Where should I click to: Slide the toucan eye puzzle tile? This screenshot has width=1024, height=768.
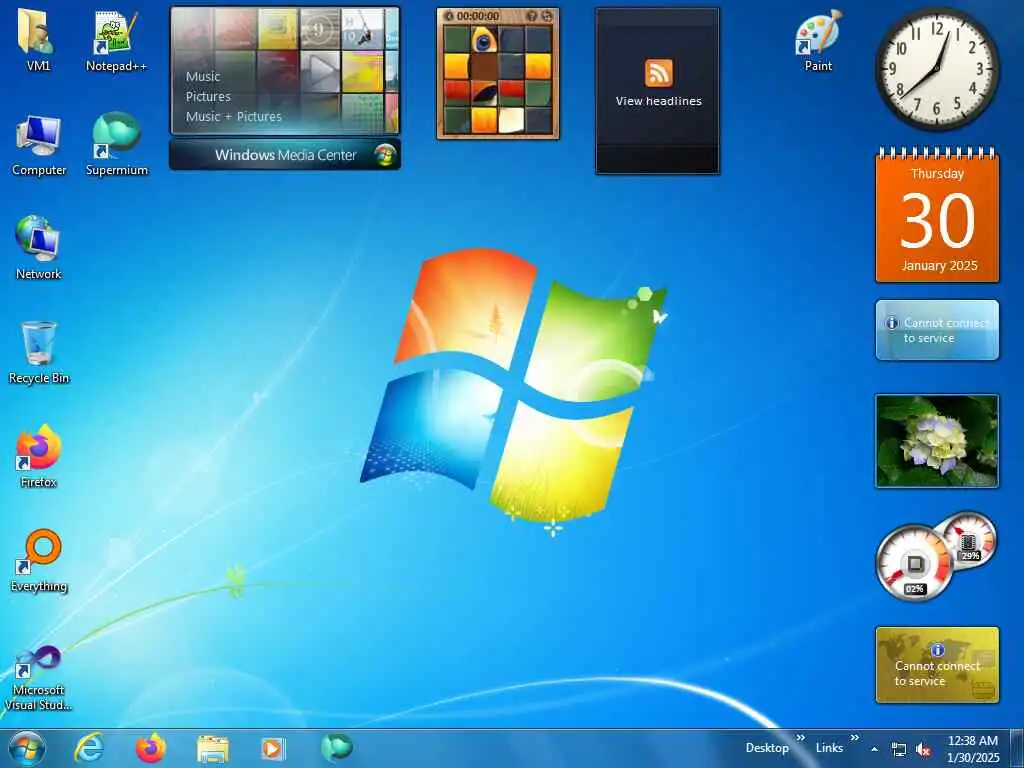point(484,39)
